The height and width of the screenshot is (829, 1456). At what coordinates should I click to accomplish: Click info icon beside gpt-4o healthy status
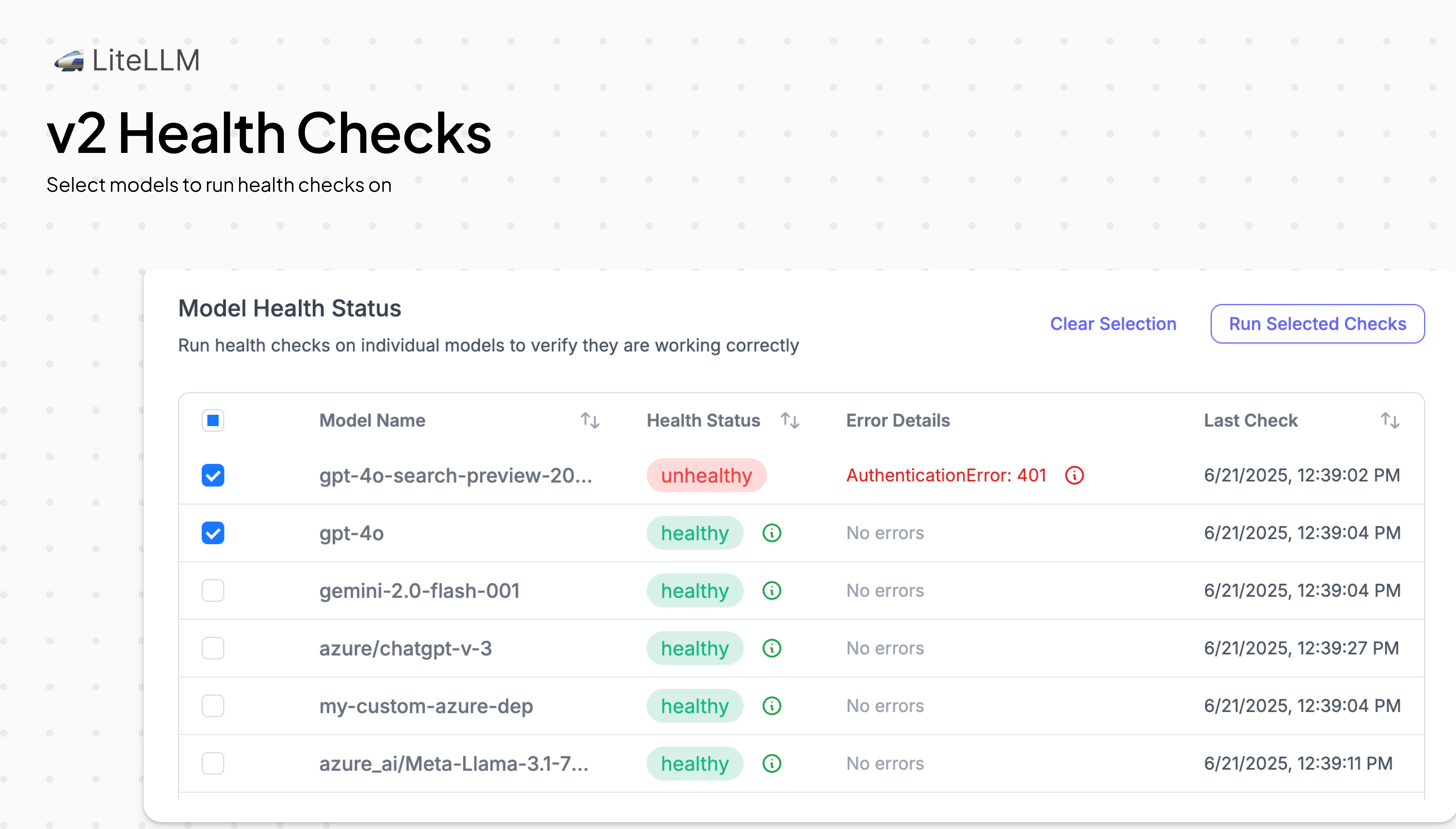pos(771,533)
